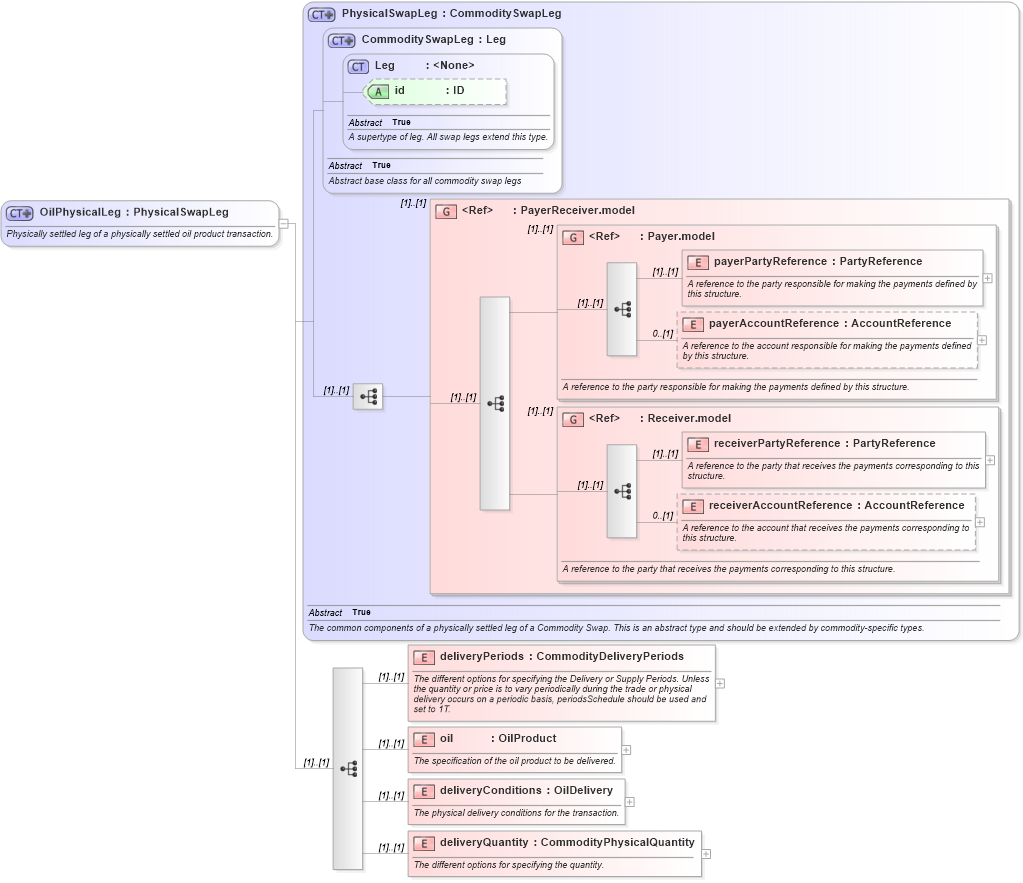Expand the deliveryQuantity plus box
Viewport: 1023px width, 883px height.
coord(707,854)
